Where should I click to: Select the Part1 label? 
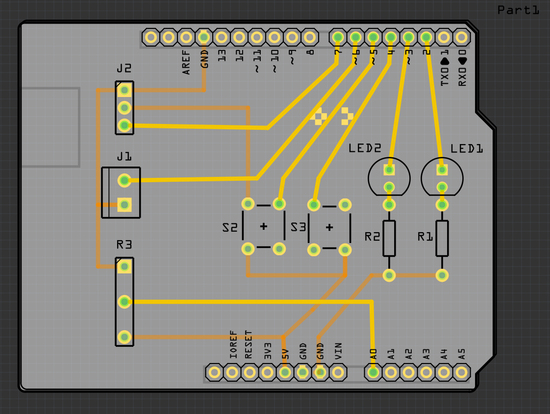(x=518, y=10)
